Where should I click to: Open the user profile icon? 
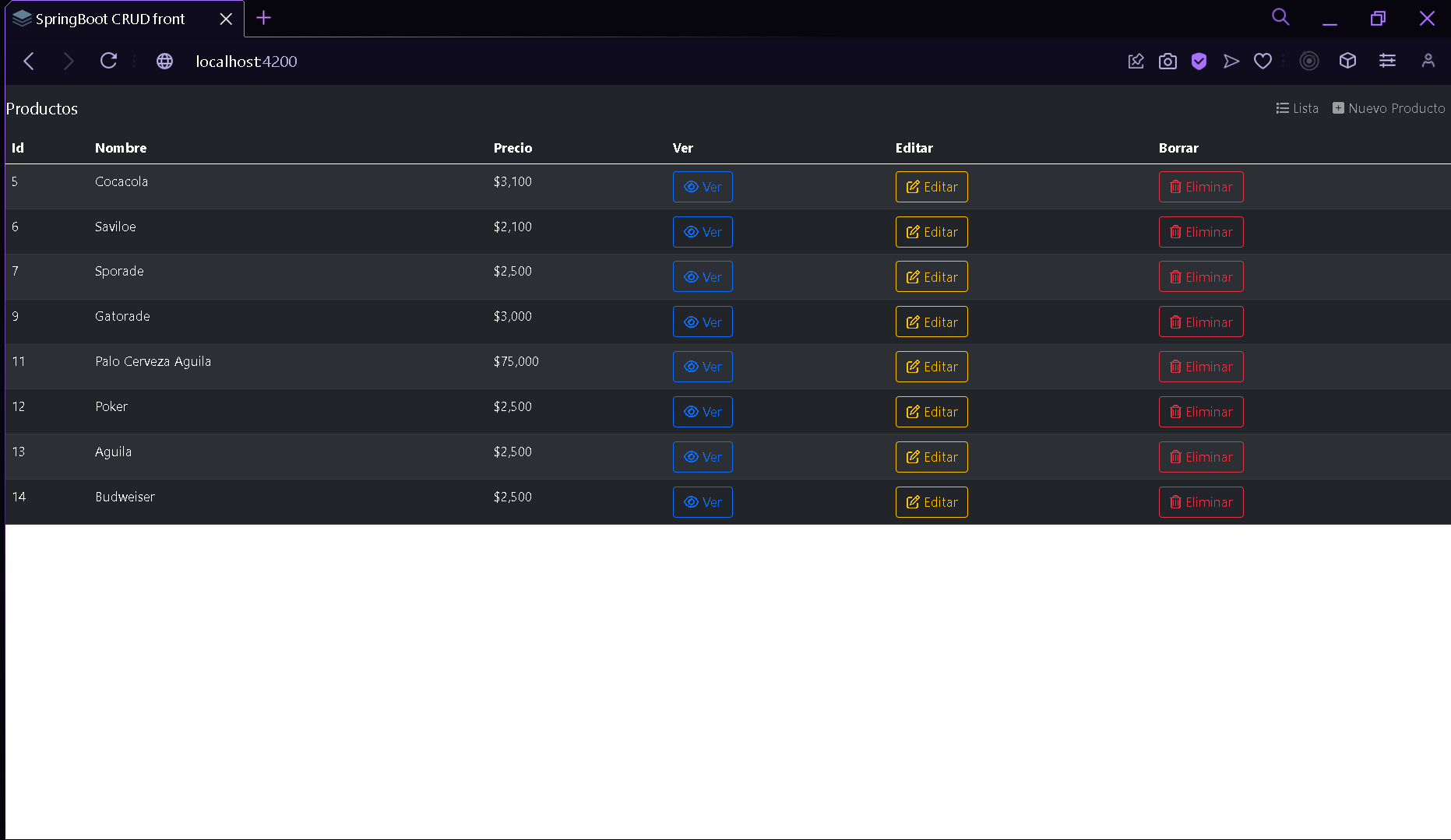[x=1428, y=61]
